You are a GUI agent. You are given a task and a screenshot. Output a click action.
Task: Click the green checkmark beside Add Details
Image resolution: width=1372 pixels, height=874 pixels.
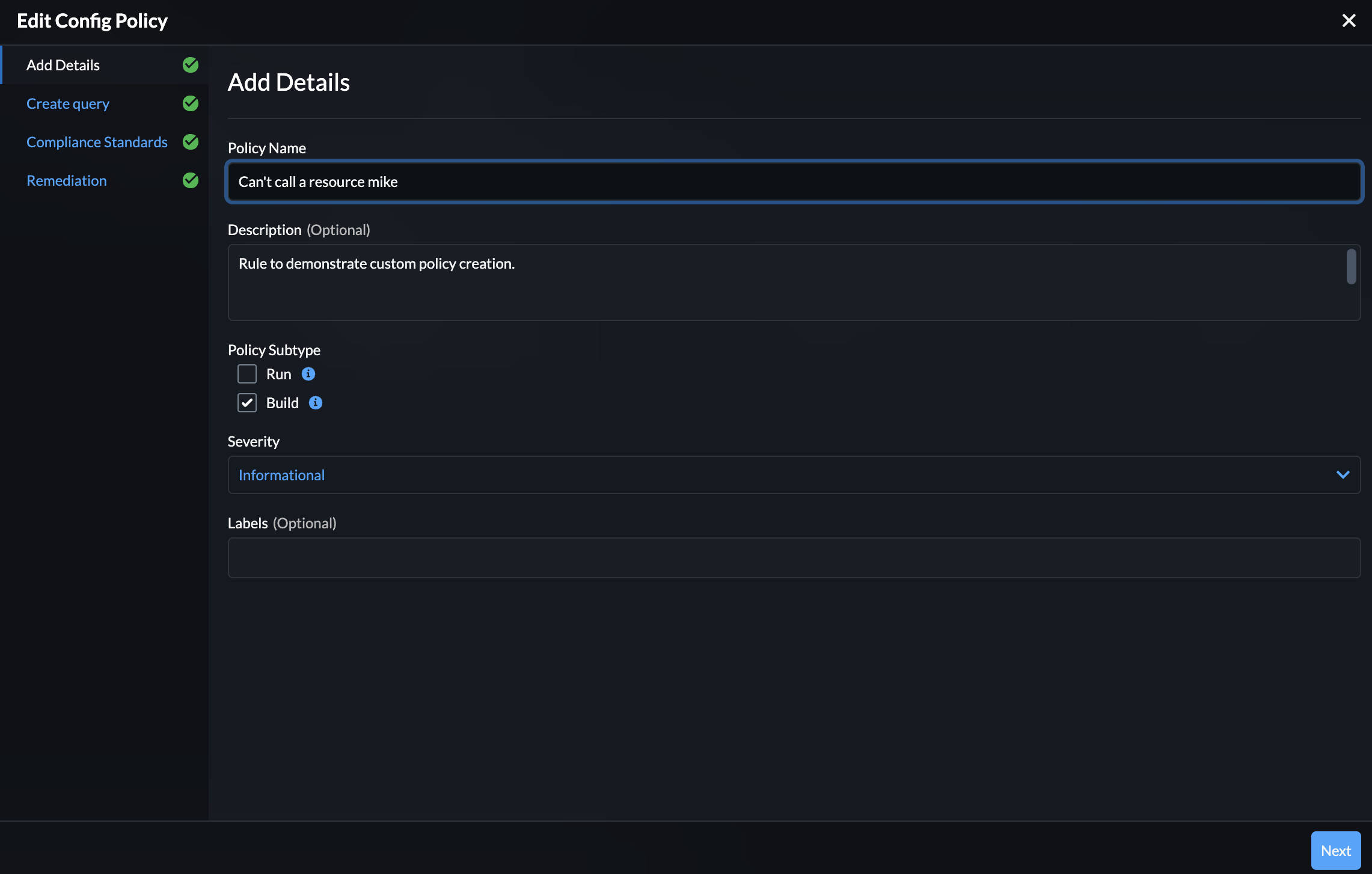pos(191,65)
